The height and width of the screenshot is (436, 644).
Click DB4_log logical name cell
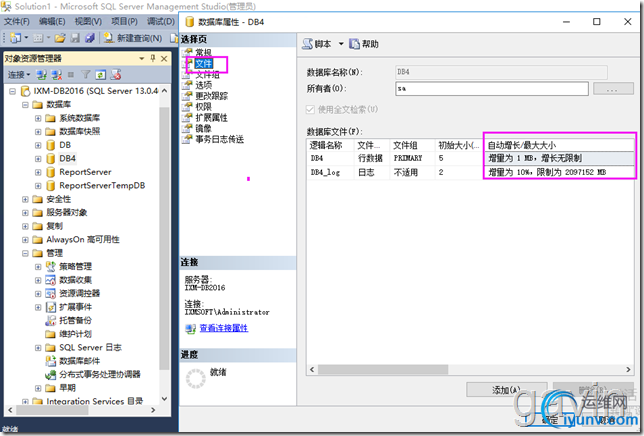pyautogui.click(x=330, y=172)
